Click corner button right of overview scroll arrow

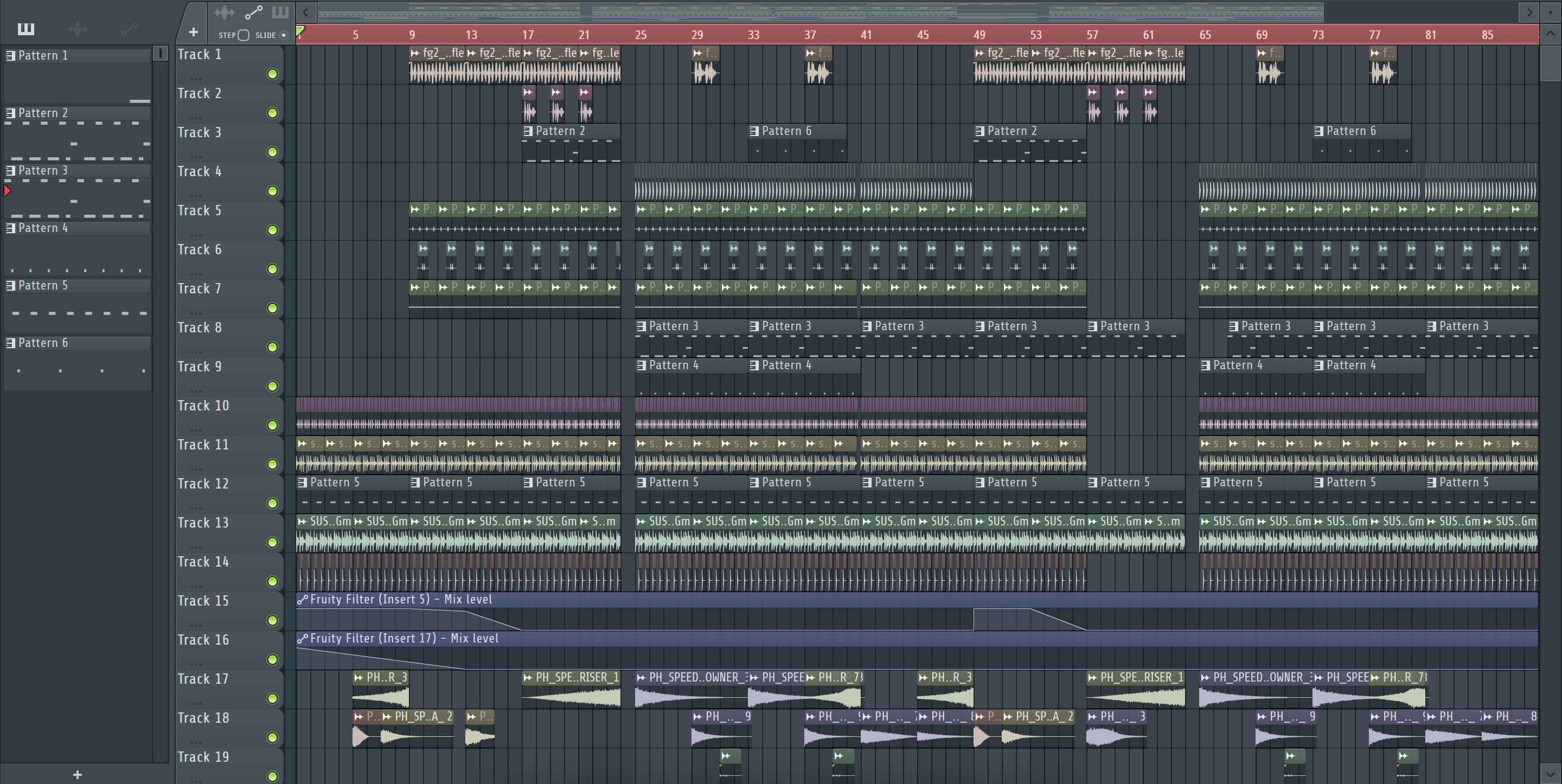1551,12
